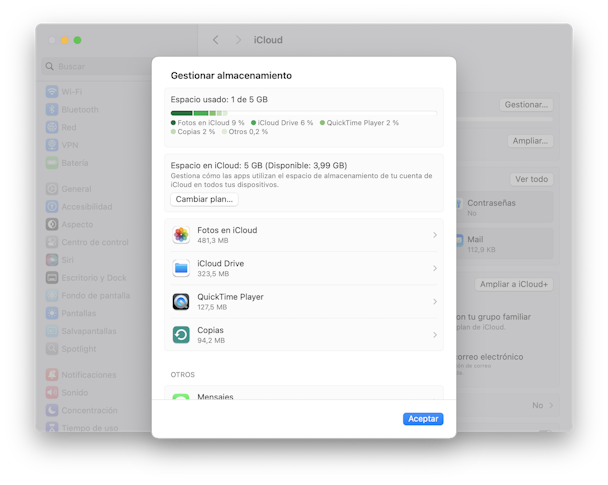Click the 94,2 MB size text
The image size is (608, 485).
211,341
